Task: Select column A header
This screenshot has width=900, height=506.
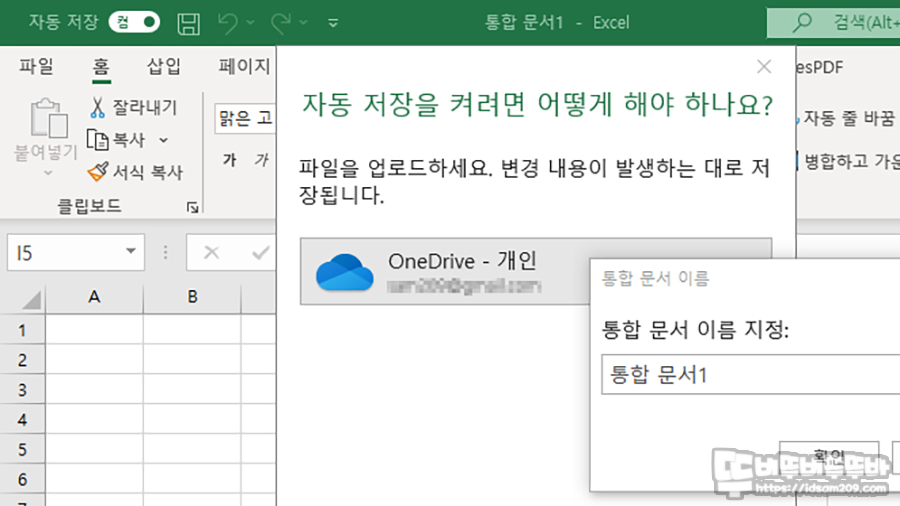Action: click(x=94, y=297)
